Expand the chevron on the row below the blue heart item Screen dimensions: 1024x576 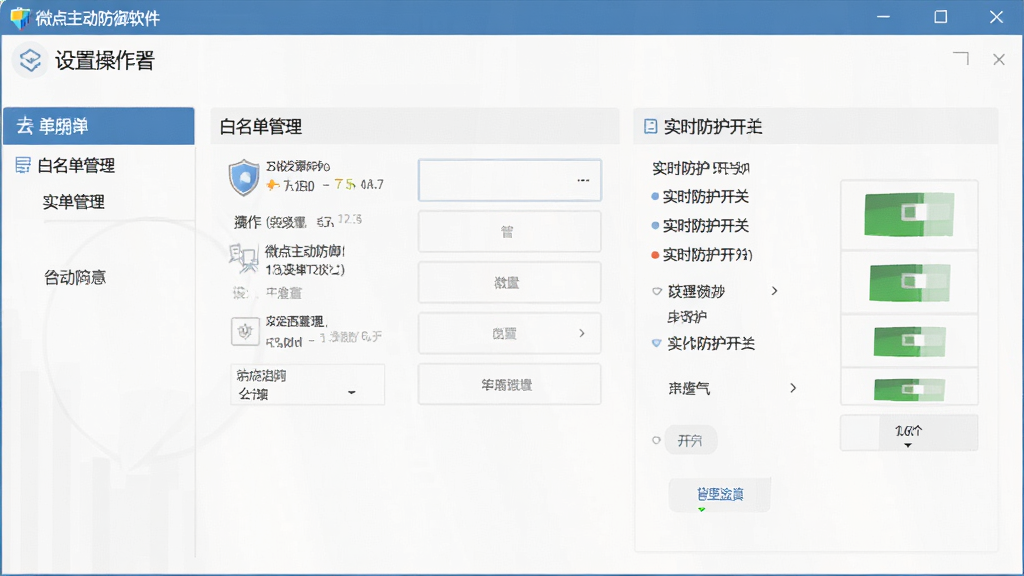[x=793, y=388]
